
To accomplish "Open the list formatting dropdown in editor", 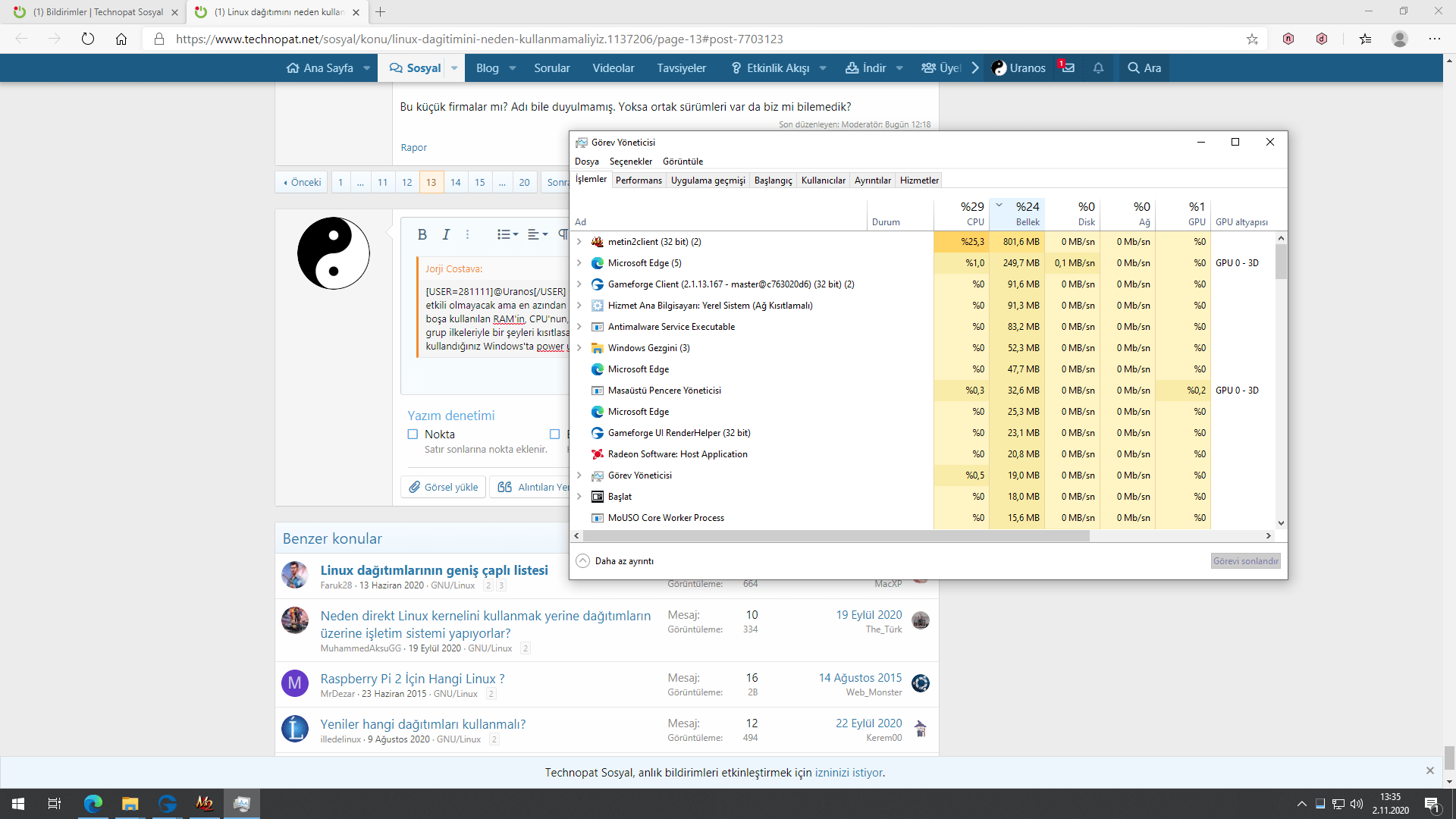I will pyautogui.click(x=507, y=234).
